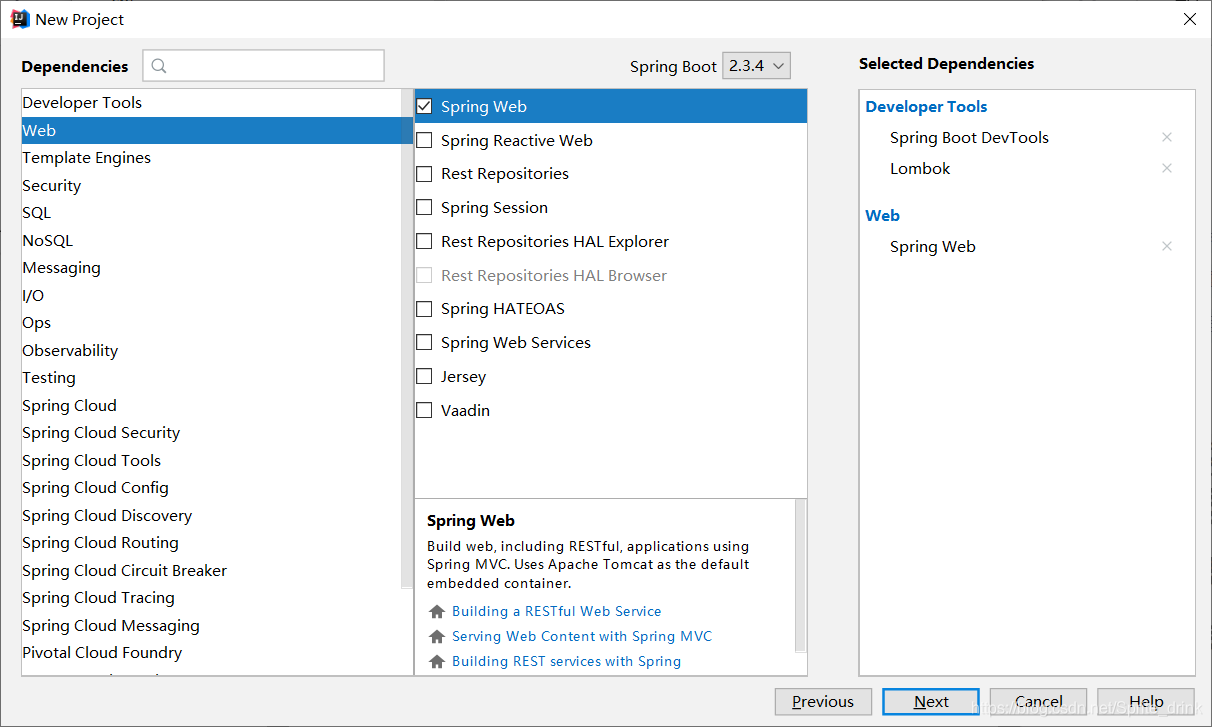Open Template Engines category

click(211, 158)
